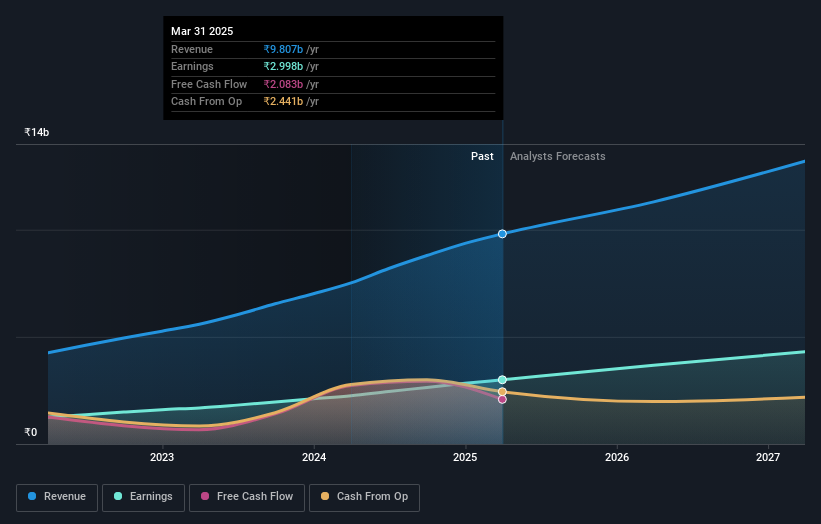Click the pink dot in the Free Cash Flow legend
Screen dimensions: 821x524
[x=205, y=496]
